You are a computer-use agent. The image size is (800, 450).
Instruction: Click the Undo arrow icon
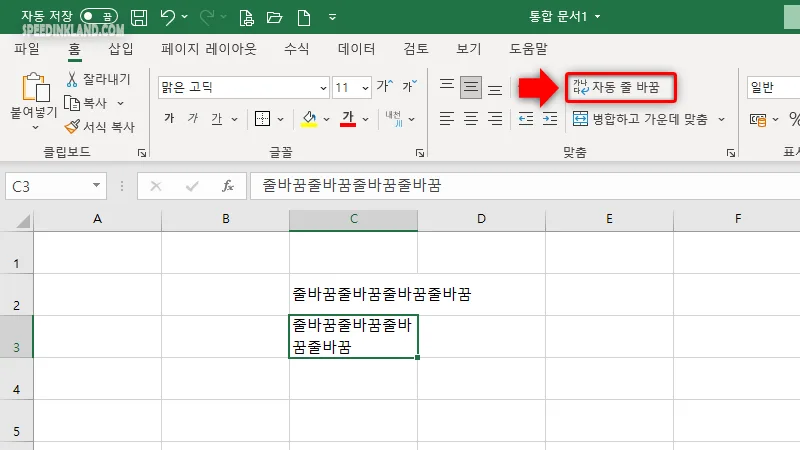click(167, 17)
